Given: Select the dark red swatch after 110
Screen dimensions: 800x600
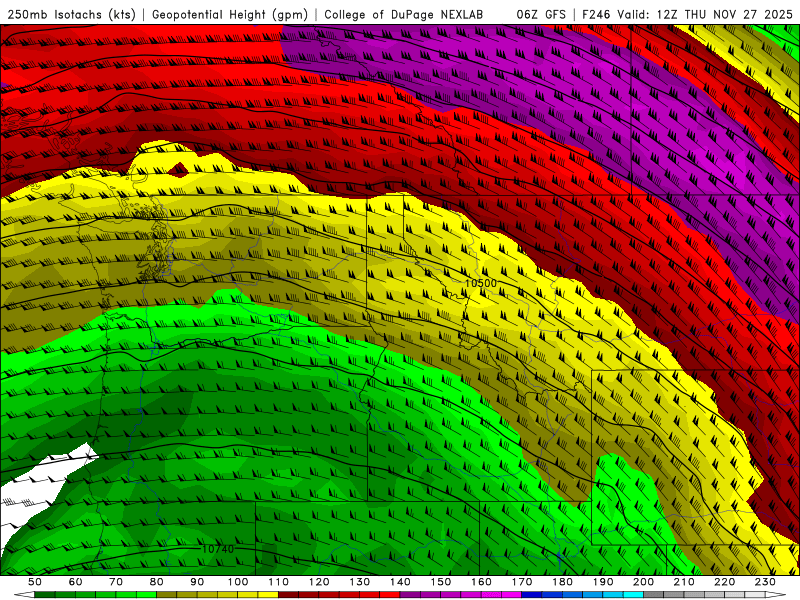Looking at the screenshot, I should [x=288, y=595].
